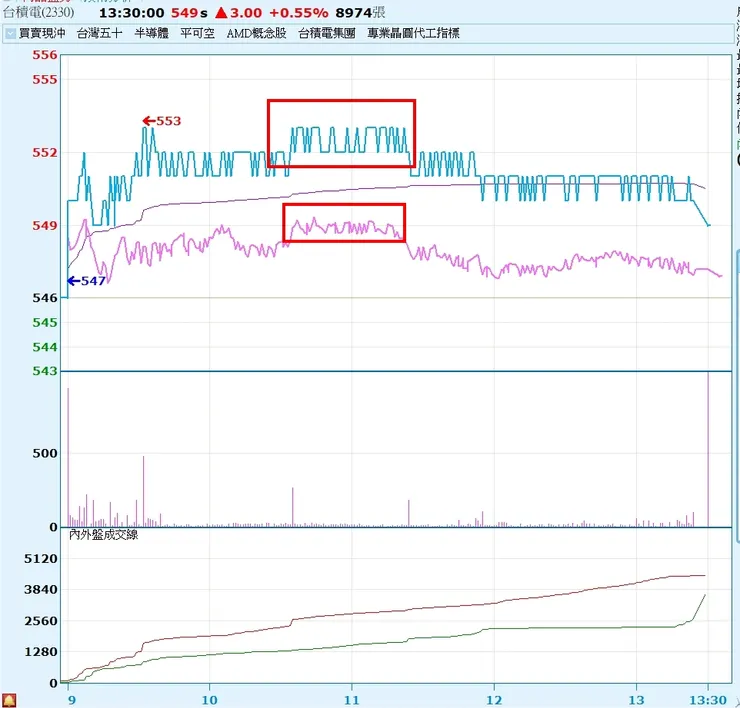Open the 專業晶圓代工指標 indicator link

pyautogui.click(x=413, y=33)
